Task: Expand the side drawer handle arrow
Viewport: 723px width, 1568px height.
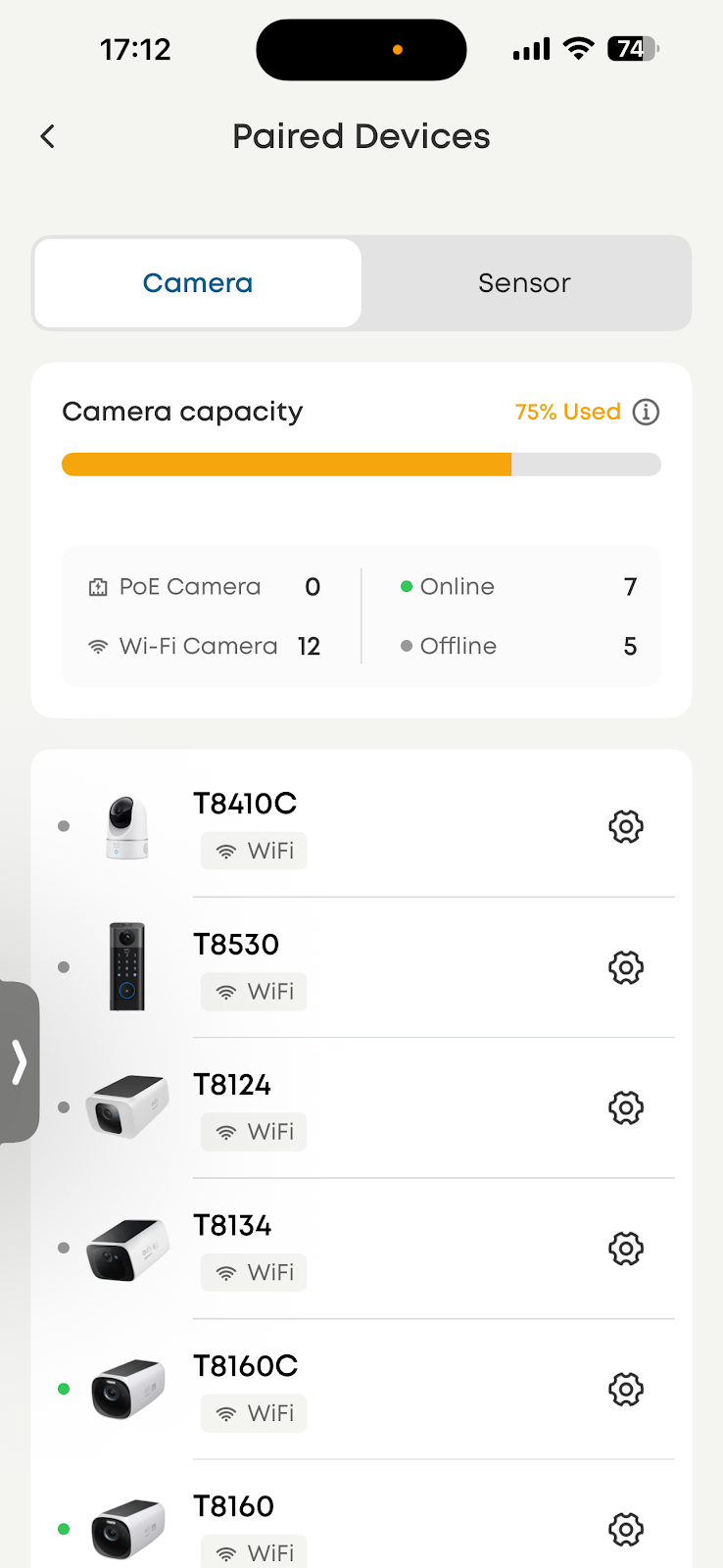Action: point(19,1061)
